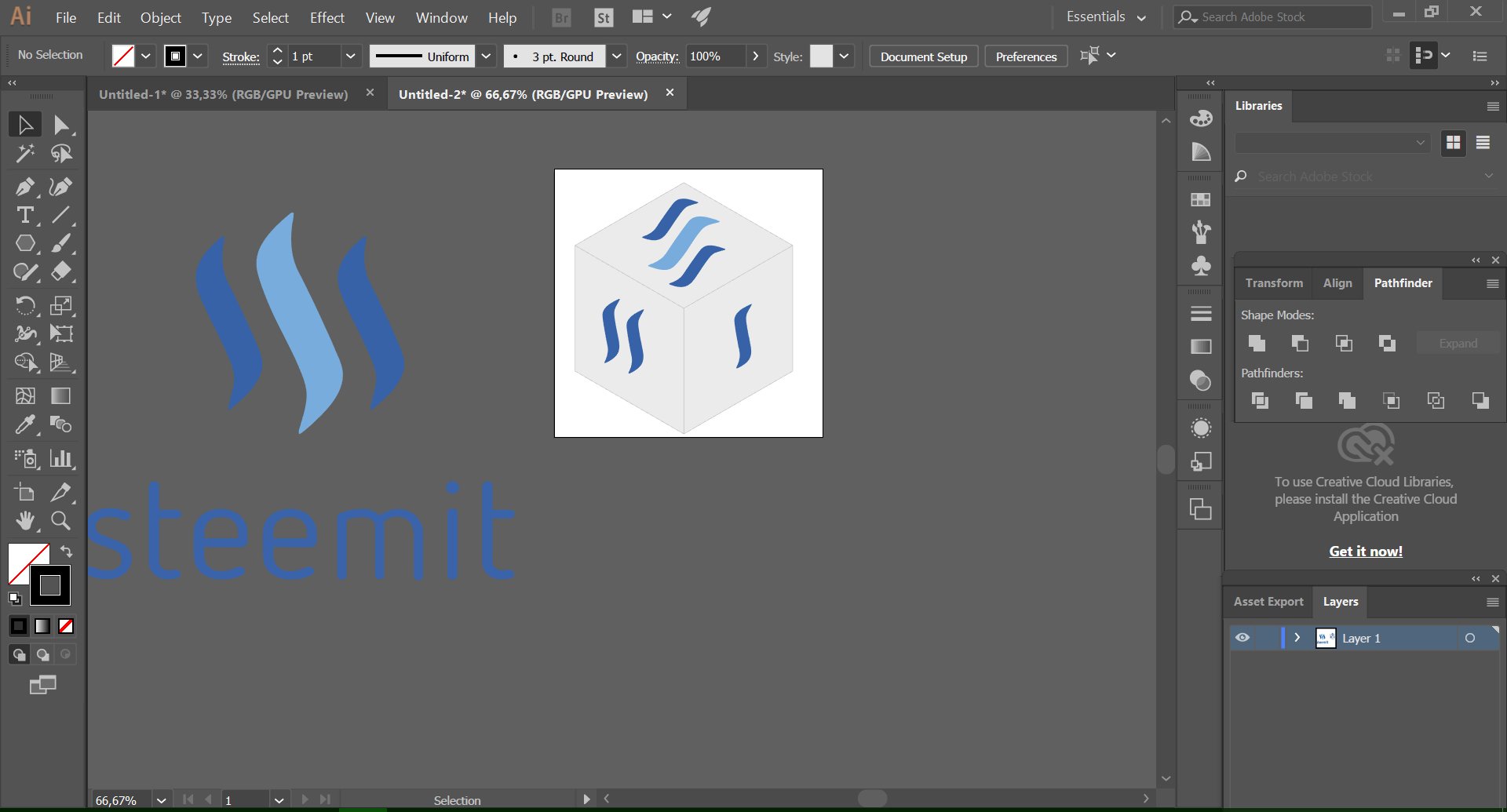Screen dimensions: 1507x812
Task: Click the Document Setup button
Action: [x=924, y=56]
